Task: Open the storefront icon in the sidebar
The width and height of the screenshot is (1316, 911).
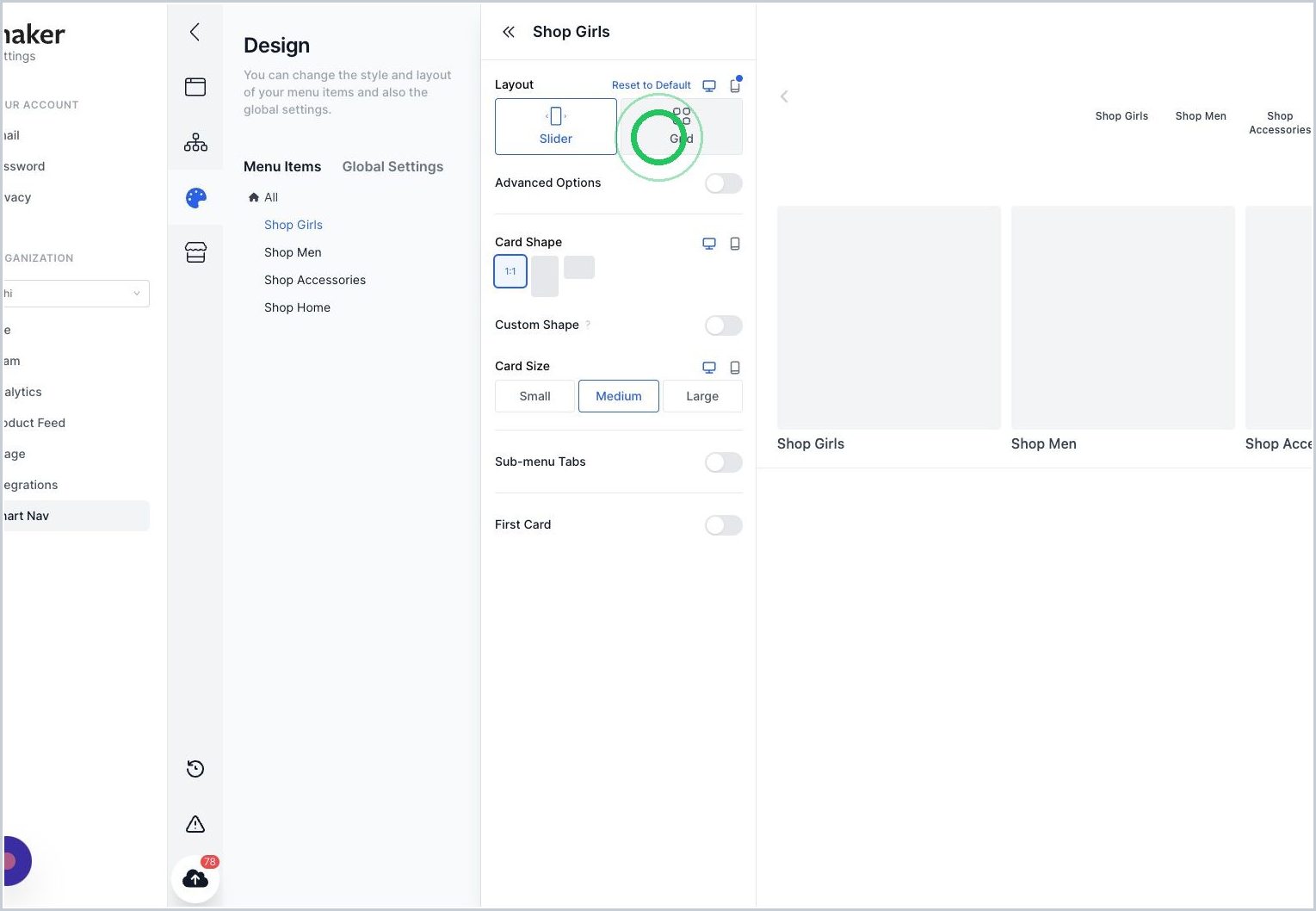Action: [195, 252]
